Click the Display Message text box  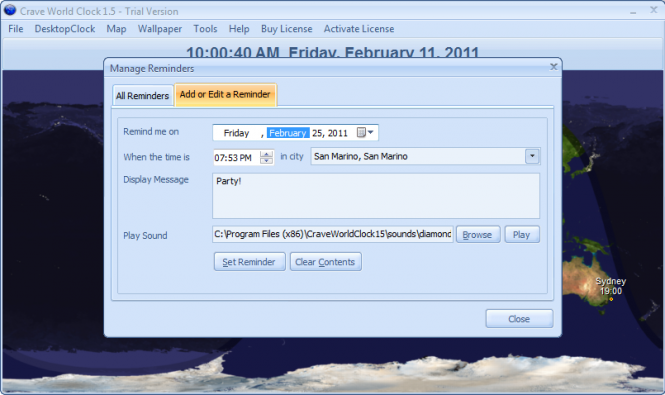[x=376, y=196]
